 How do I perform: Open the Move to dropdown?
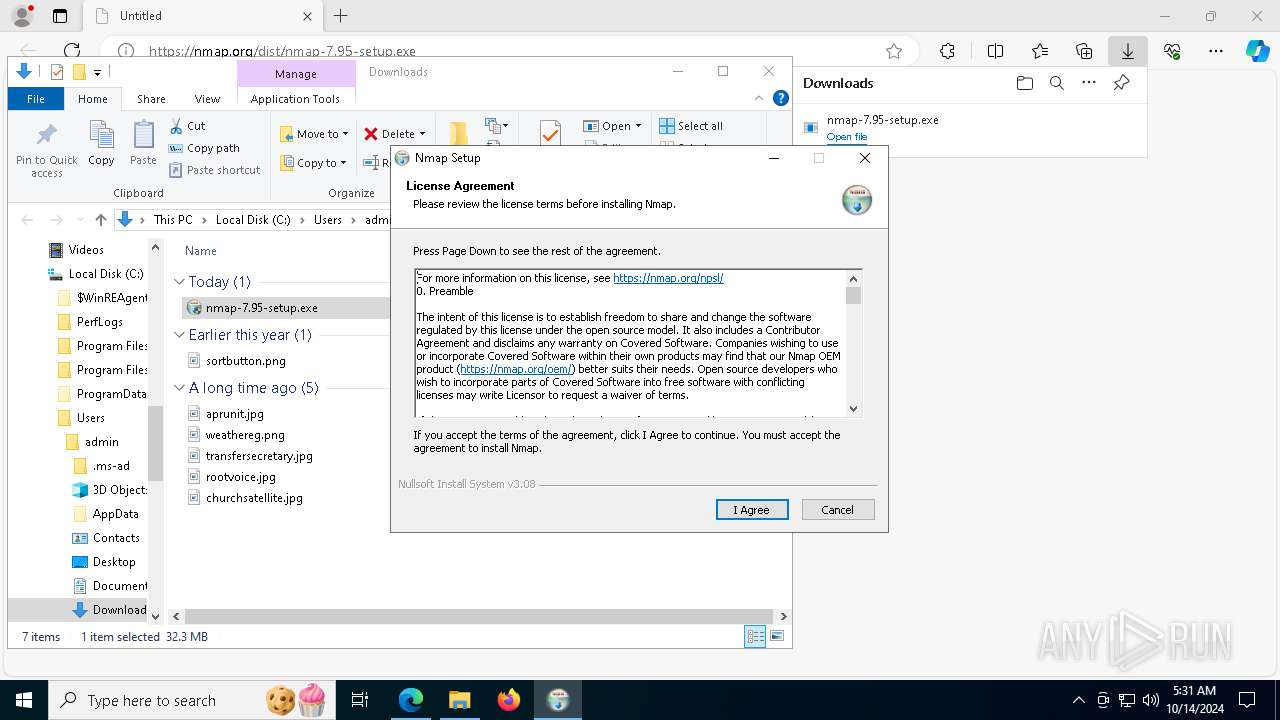(x=314, y=134)
